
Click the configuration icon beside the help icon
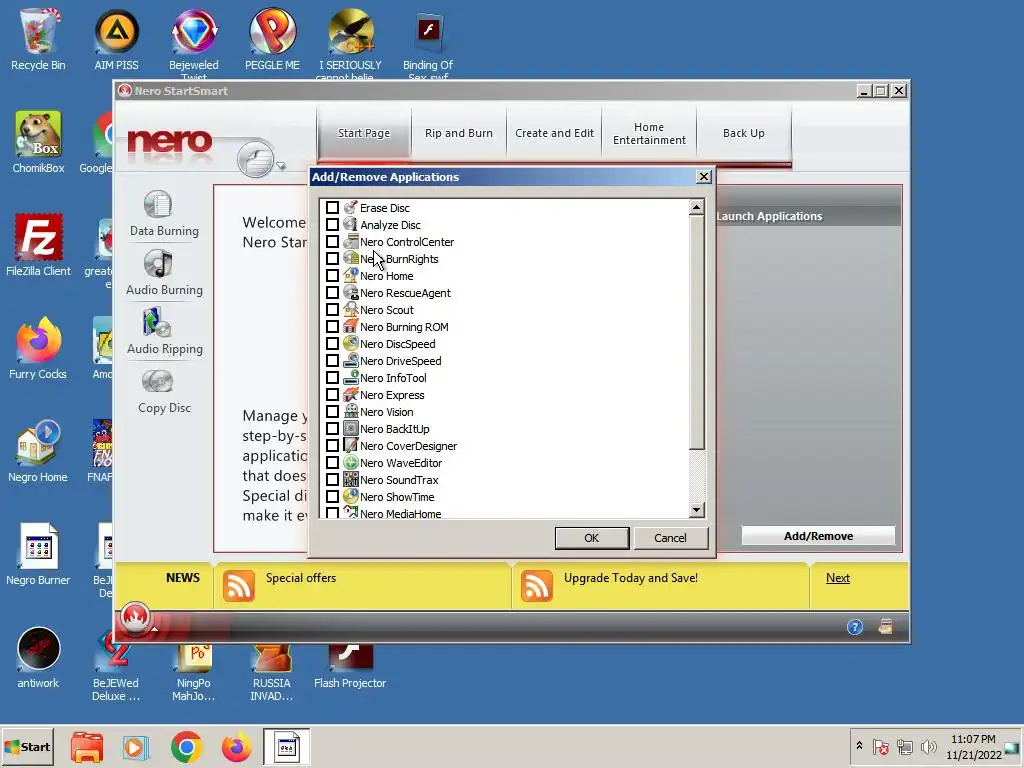tap(886, 627)
